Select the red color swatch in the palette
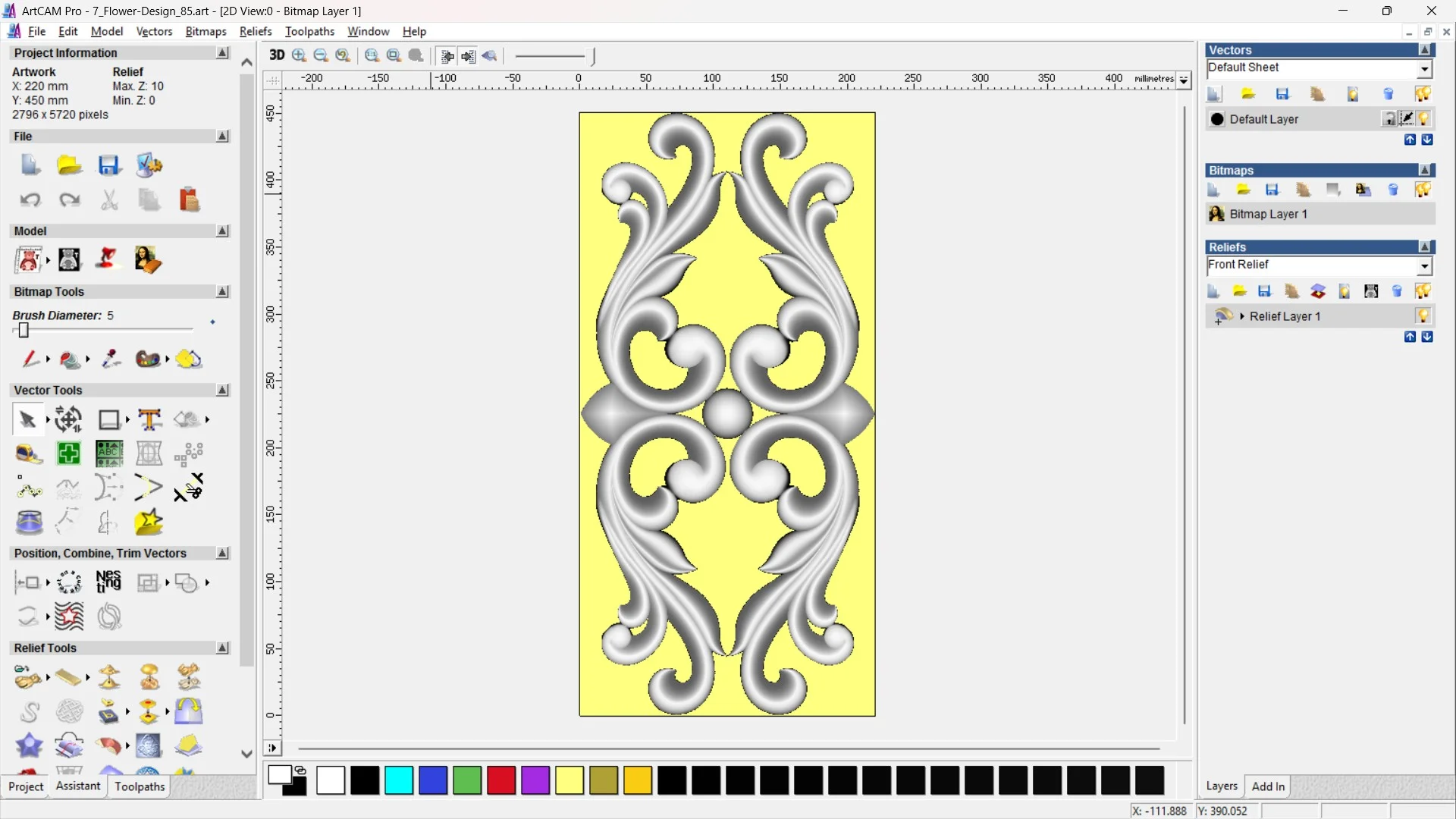This screenshot has height=819, width=1456. tap(500, 780)
